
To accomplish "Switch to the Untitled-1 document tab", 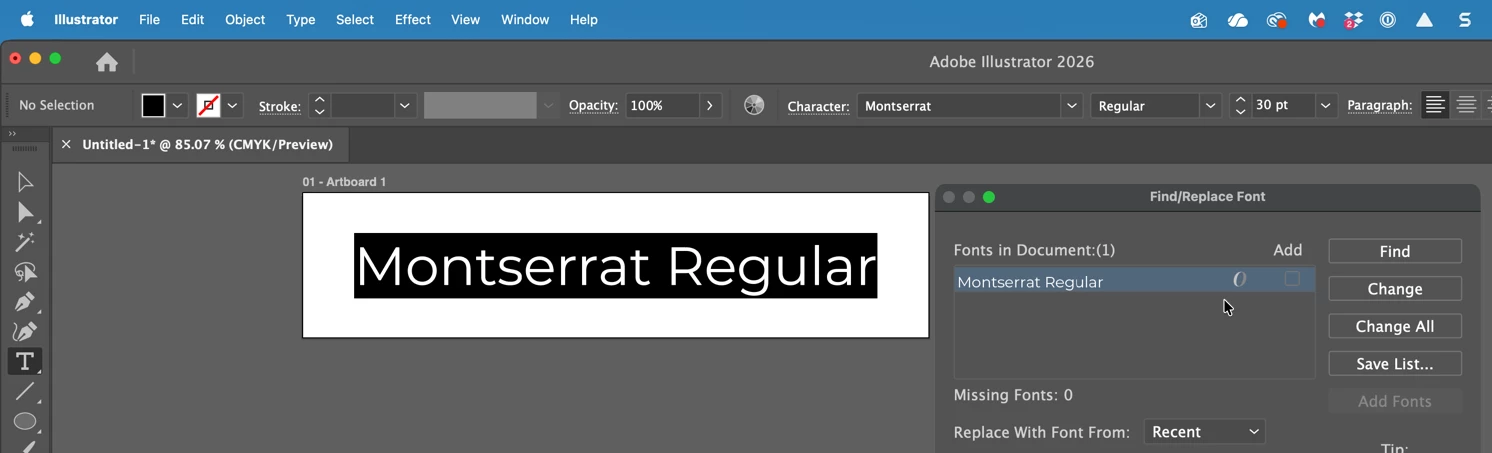I will pos(207,144).
